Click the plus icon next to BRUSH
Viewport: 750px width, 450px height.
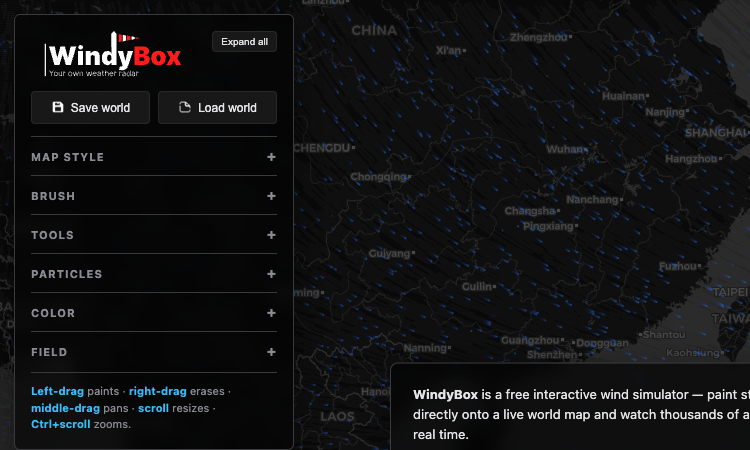(271, 196)
